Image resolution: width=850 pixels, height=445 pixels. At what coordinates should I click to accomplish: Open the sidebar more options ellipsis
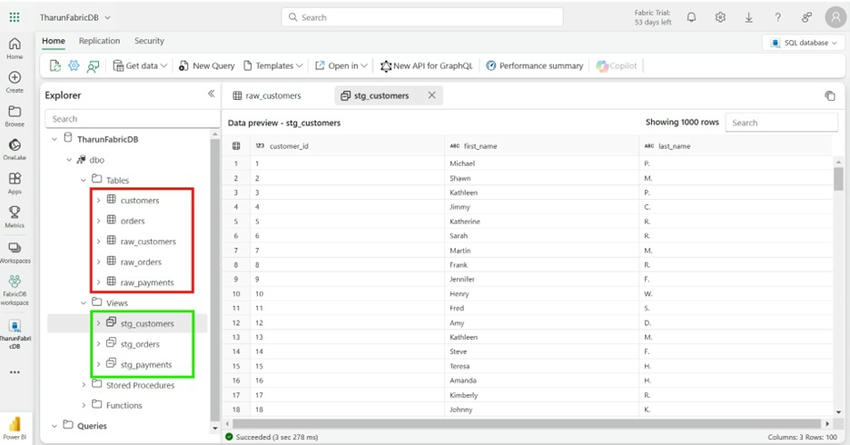pyautogui.click(x=15, y=372)
